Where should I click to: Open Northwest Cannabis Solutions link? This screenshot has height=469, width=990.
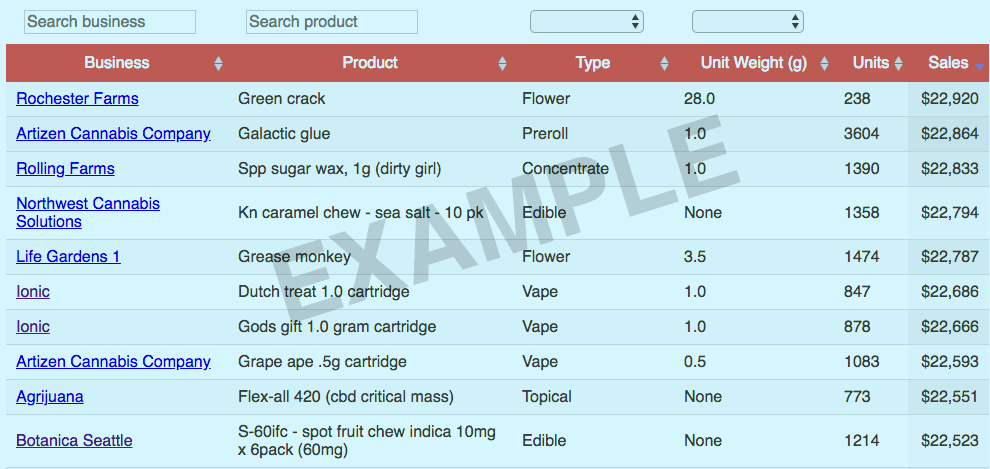coord(88,213)
